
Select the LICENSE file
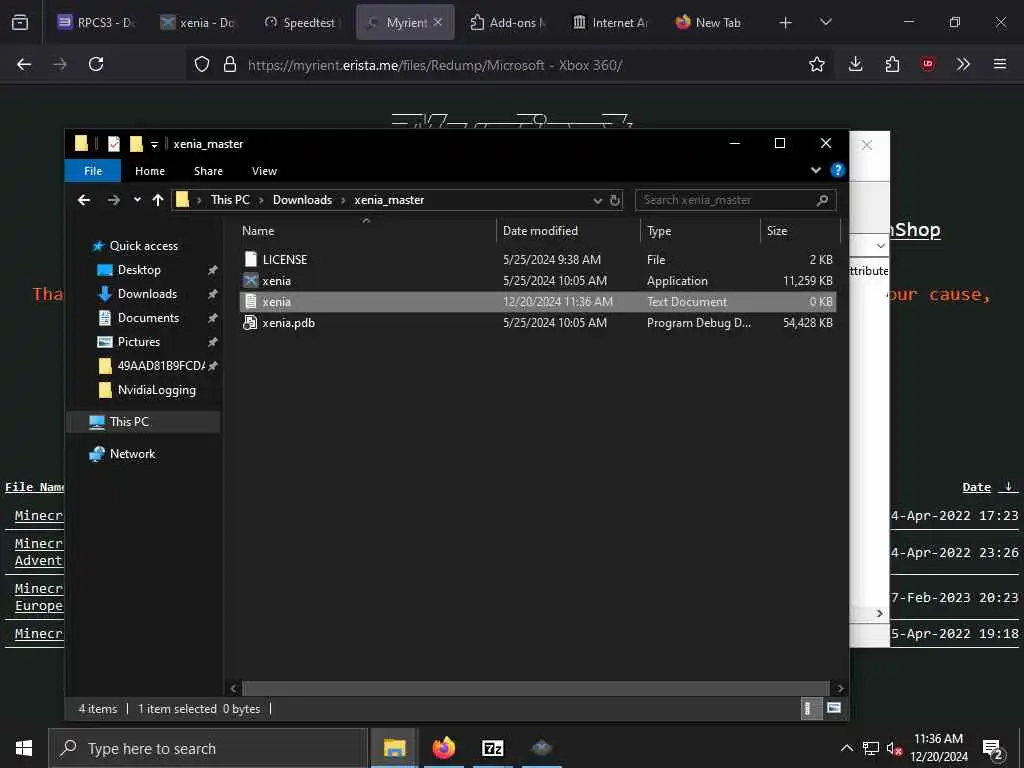(x=537, y=260)
